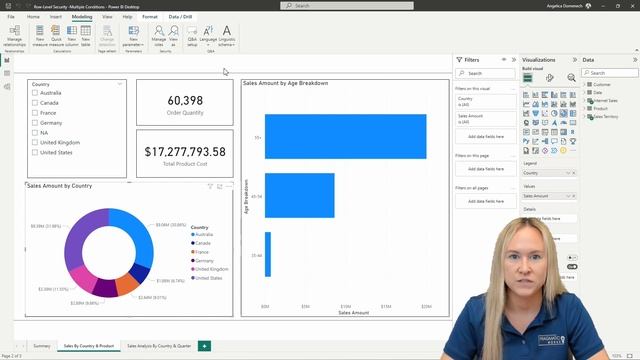
Task: Select the pie chart visual icon
Action: tap(554, 113)
